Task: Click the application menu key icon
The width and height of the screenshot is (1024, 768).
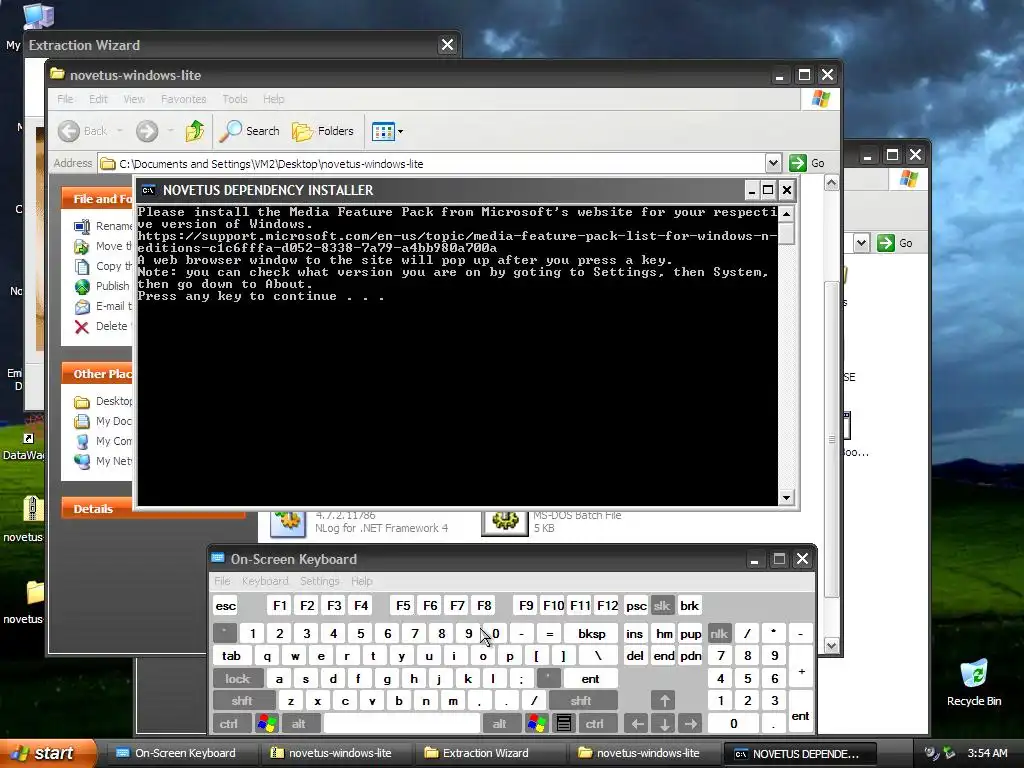Action: (564, 724)
